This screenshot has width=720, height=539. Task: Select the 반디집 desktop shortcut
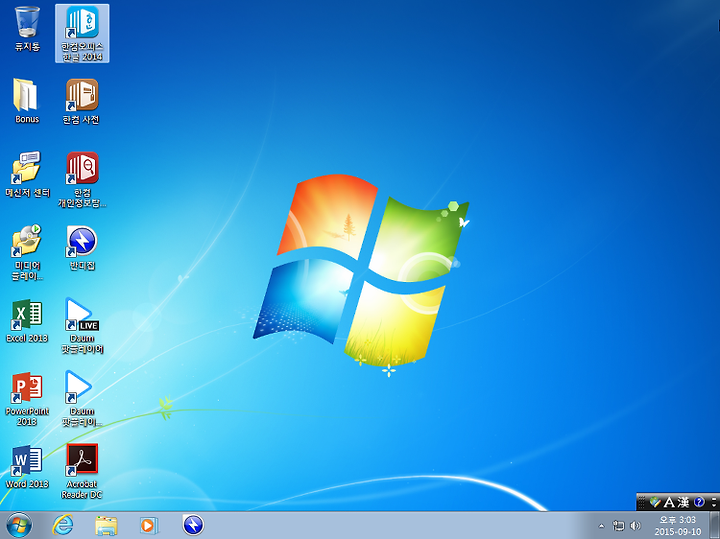82,247
